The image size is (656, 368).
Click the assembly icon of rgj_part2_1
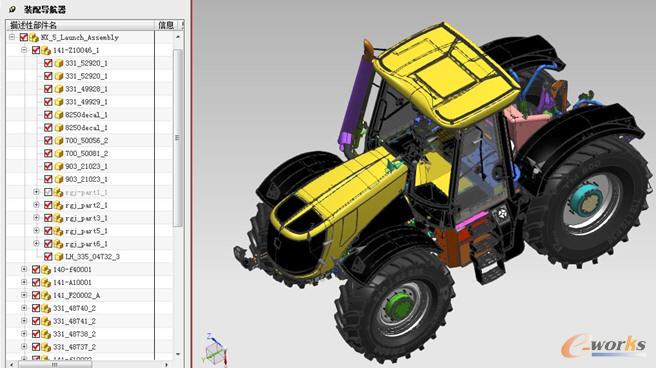58,205
